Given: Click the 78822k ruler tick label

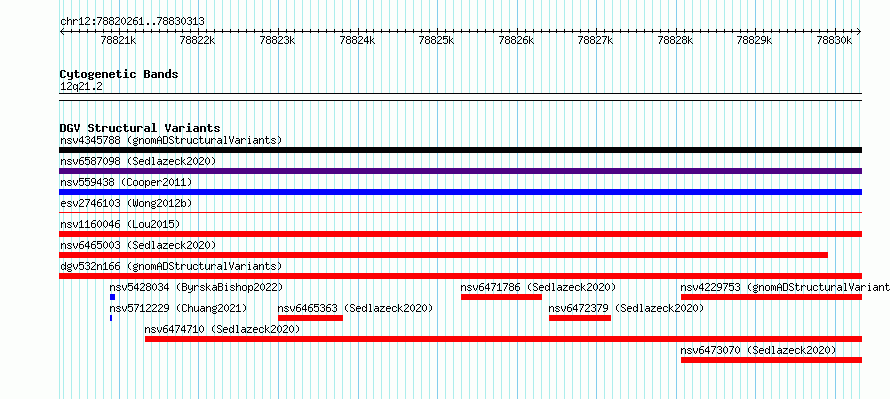Looking at the screenshot, I should tap(198, 40).
